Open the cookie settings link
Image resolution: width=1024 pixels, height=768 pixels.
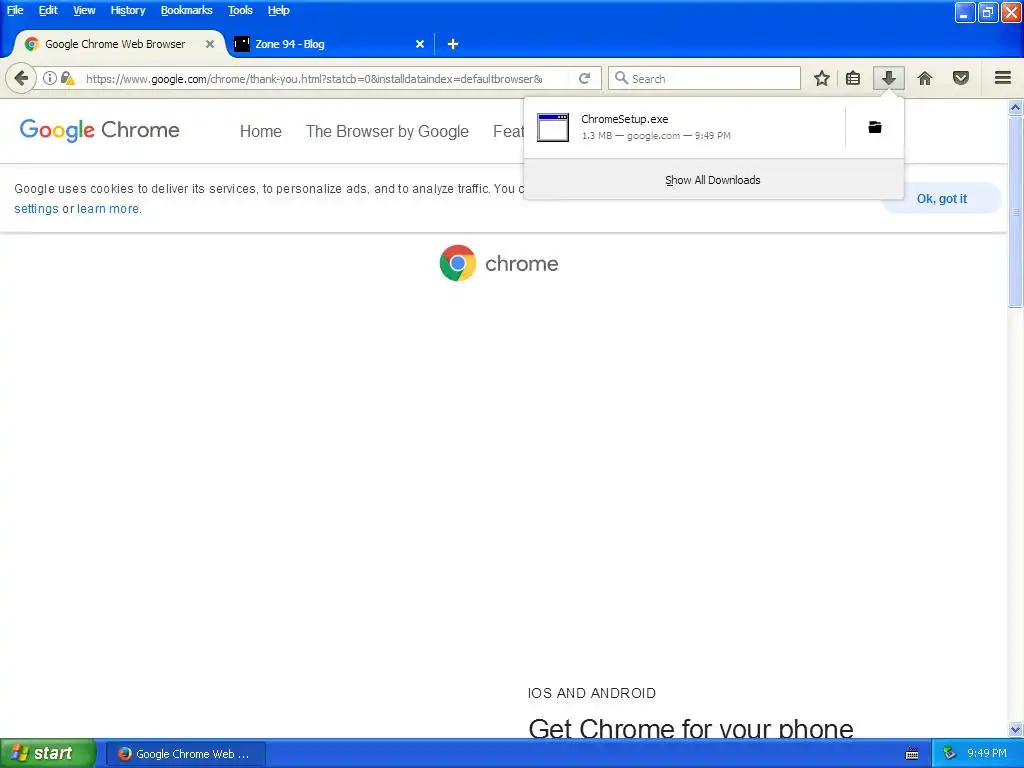[37, 208]
